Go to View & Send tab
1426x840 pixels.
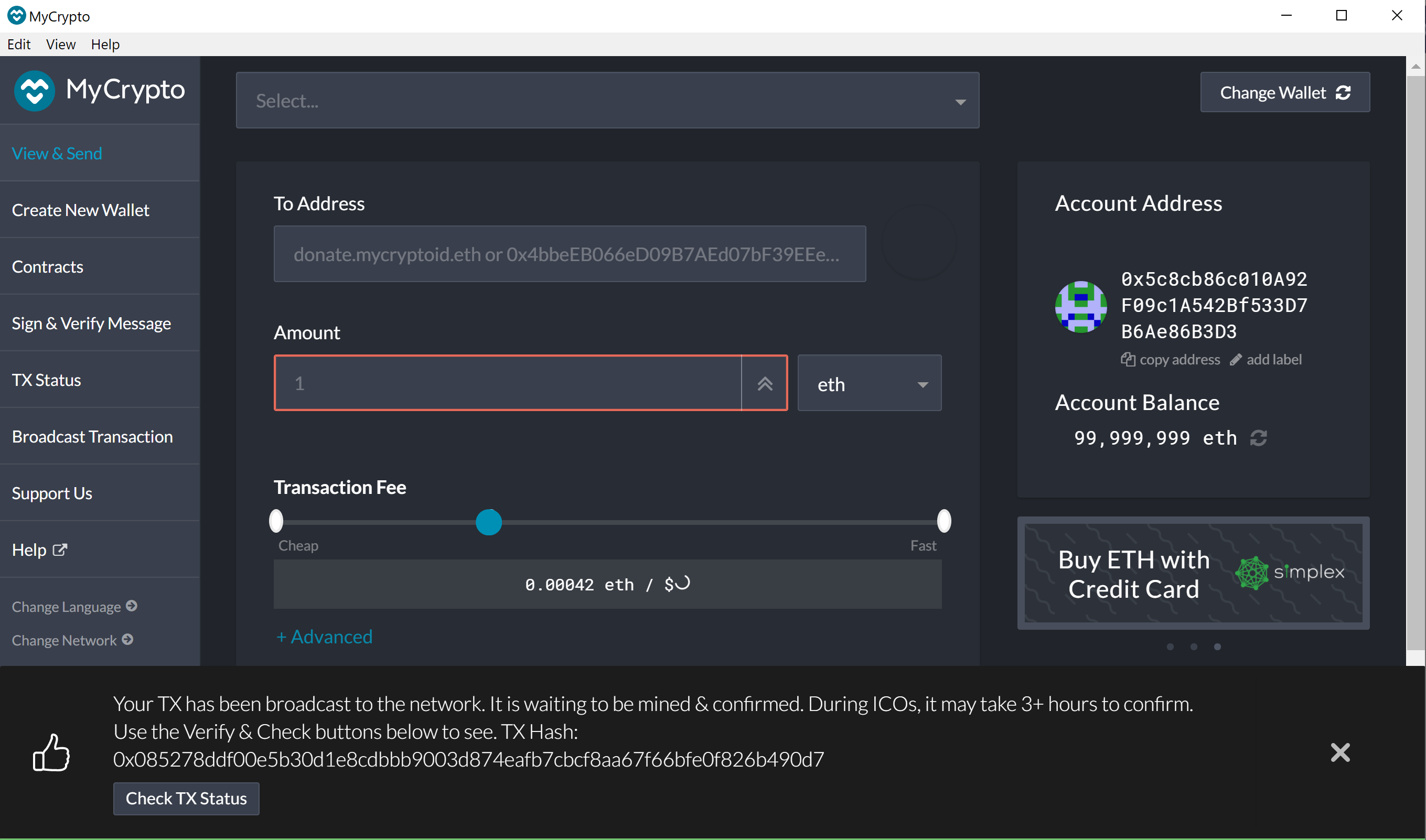pos(100,153)
